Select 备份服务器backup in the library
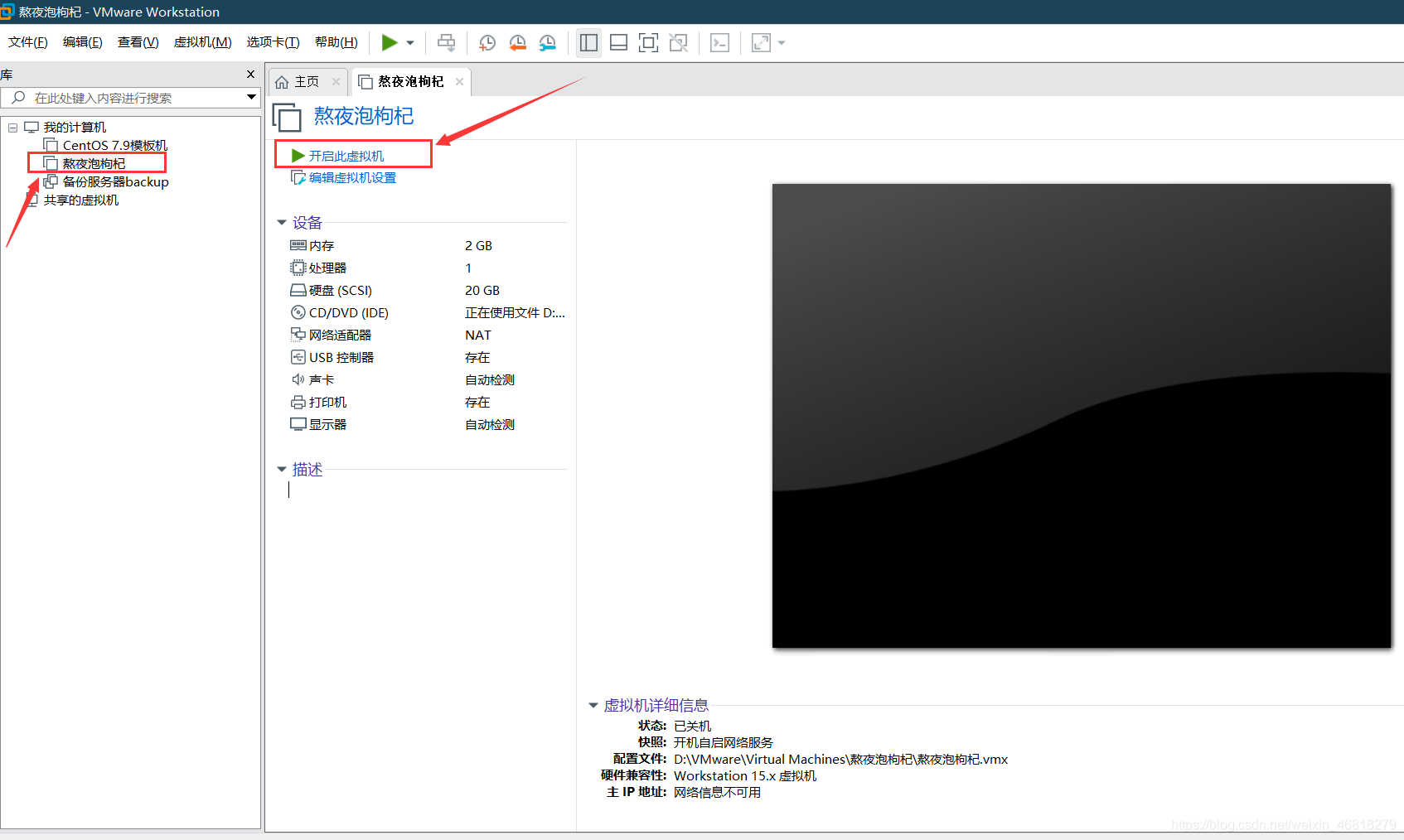Screen dimensions: 1404x840 pyautogui.click(x=116, y=182)
